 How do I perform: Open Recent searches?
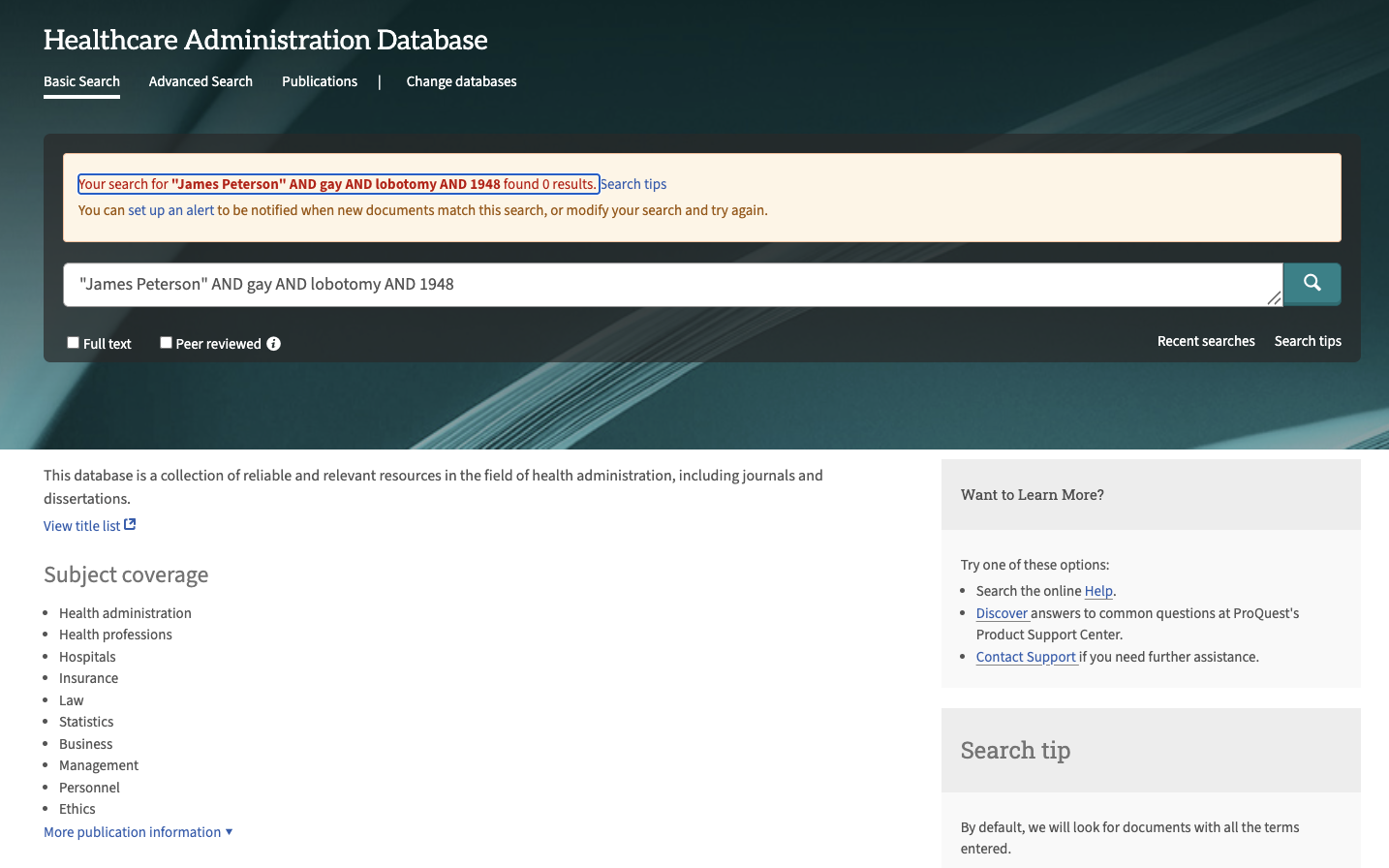[1206, 341]
